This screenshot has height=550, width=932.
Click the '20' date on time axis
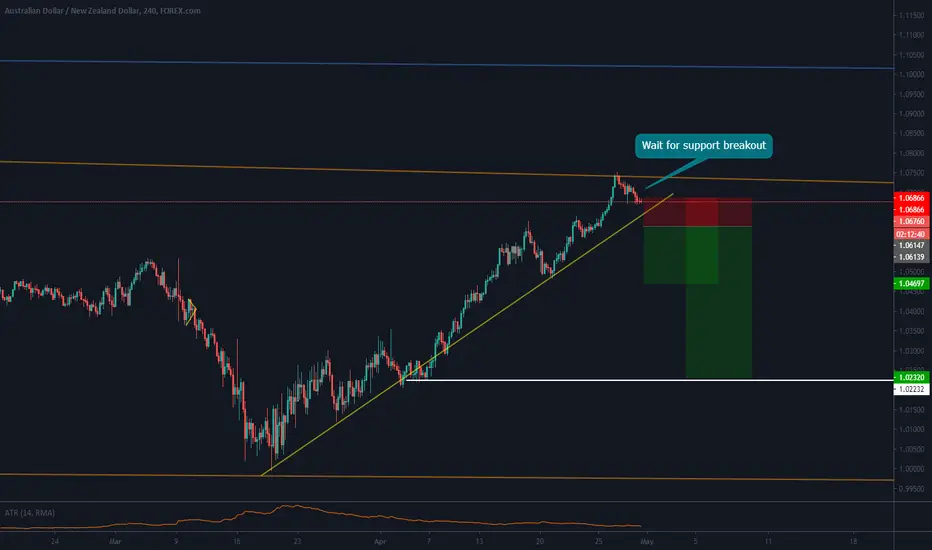(x=540, y=542)
